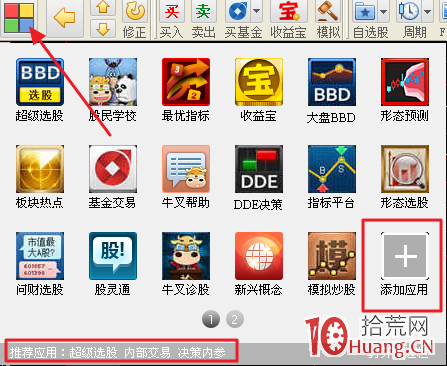447x366 pixels.
Task: Open 买基金 fund purchase
Action: point(239,11)
